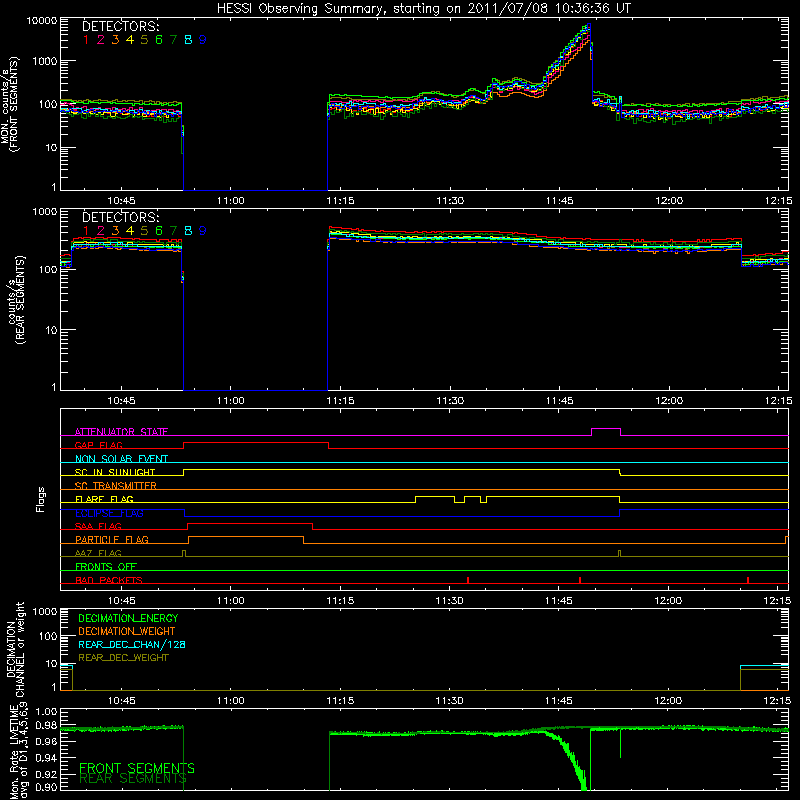Viewport: 800px width, 800px height.
Task: Click the MON. counts/s (FRONT SEGMENTS) axis title
Action: point(10,104)
